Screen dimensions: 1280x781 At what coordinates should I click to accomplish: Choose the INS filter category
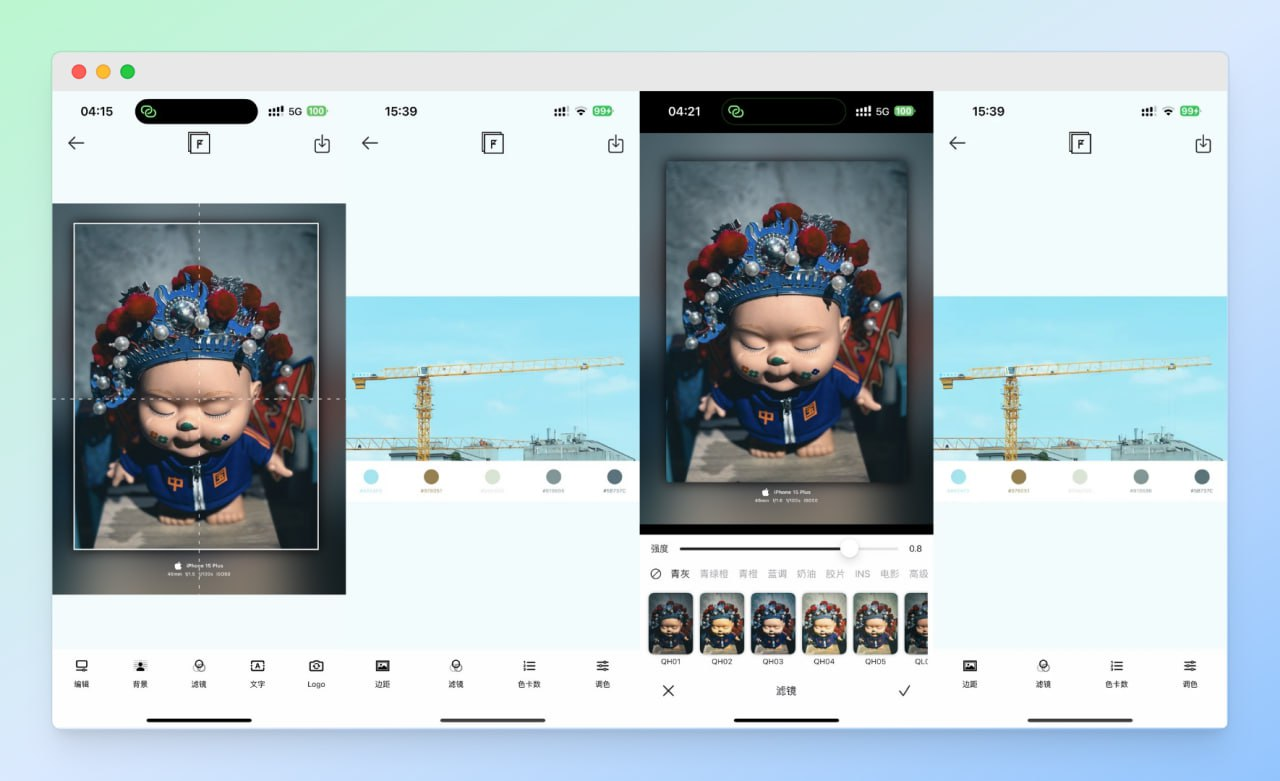862,574
